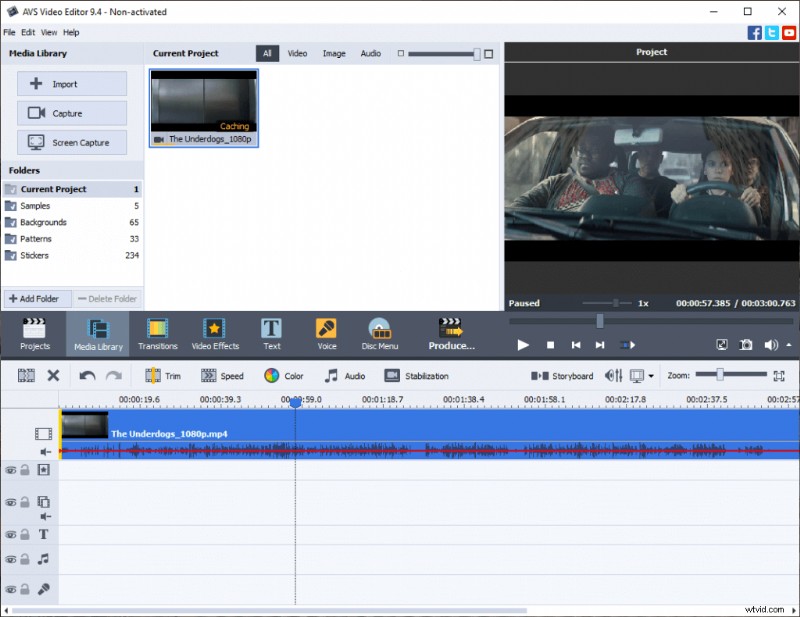Viewport: 800px width, 617px height.
Task: Open the Voice recording panel
Action: coord(325,333)
